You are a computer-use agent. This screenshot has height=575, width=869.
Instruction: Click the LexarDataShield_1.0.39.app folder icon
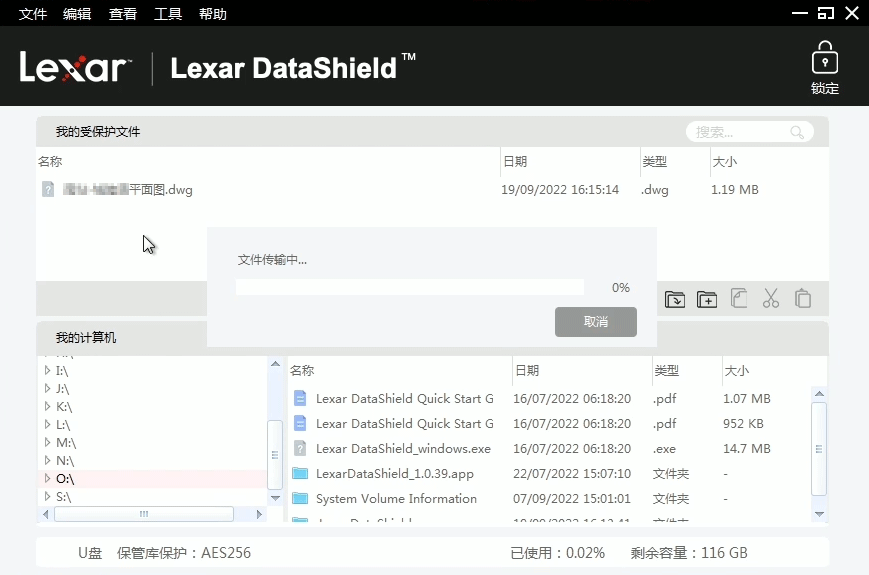300,473
